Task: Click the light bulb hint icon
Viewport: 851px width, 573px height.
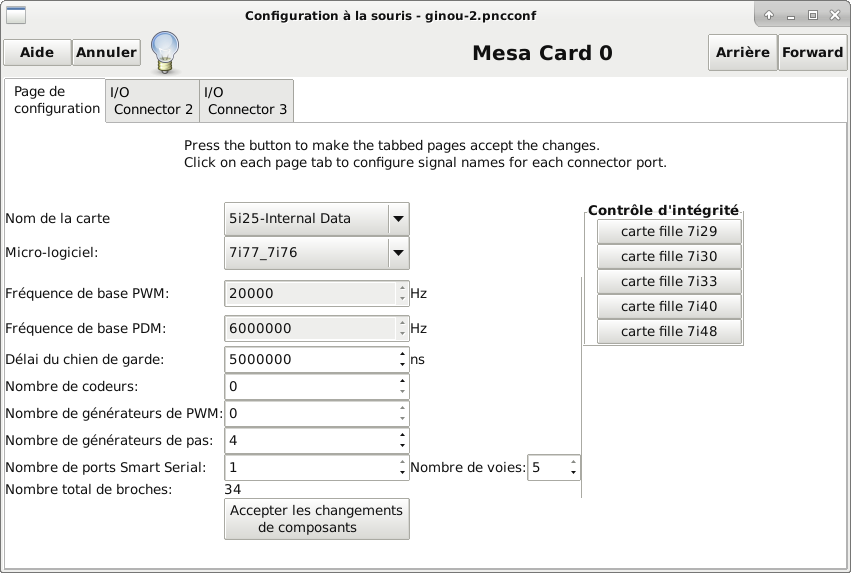Action: pyautogui.click(x=164, y=52)
